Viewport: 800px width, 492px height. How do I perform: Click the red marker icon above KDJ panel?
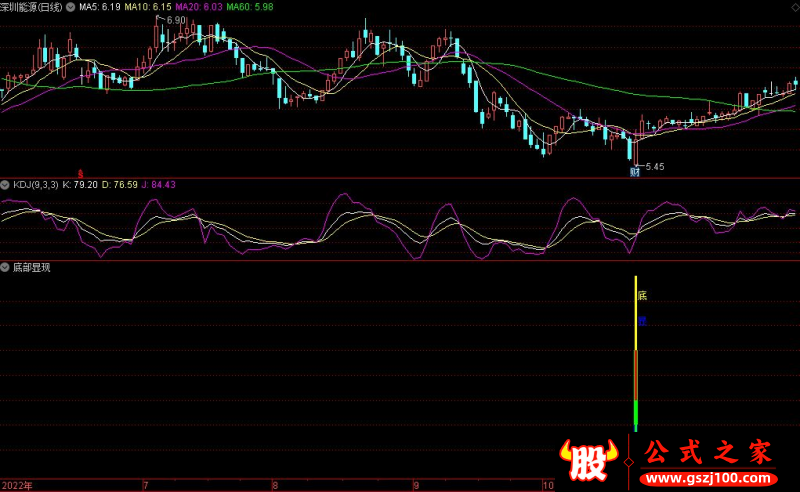click(x=81, y=173)
